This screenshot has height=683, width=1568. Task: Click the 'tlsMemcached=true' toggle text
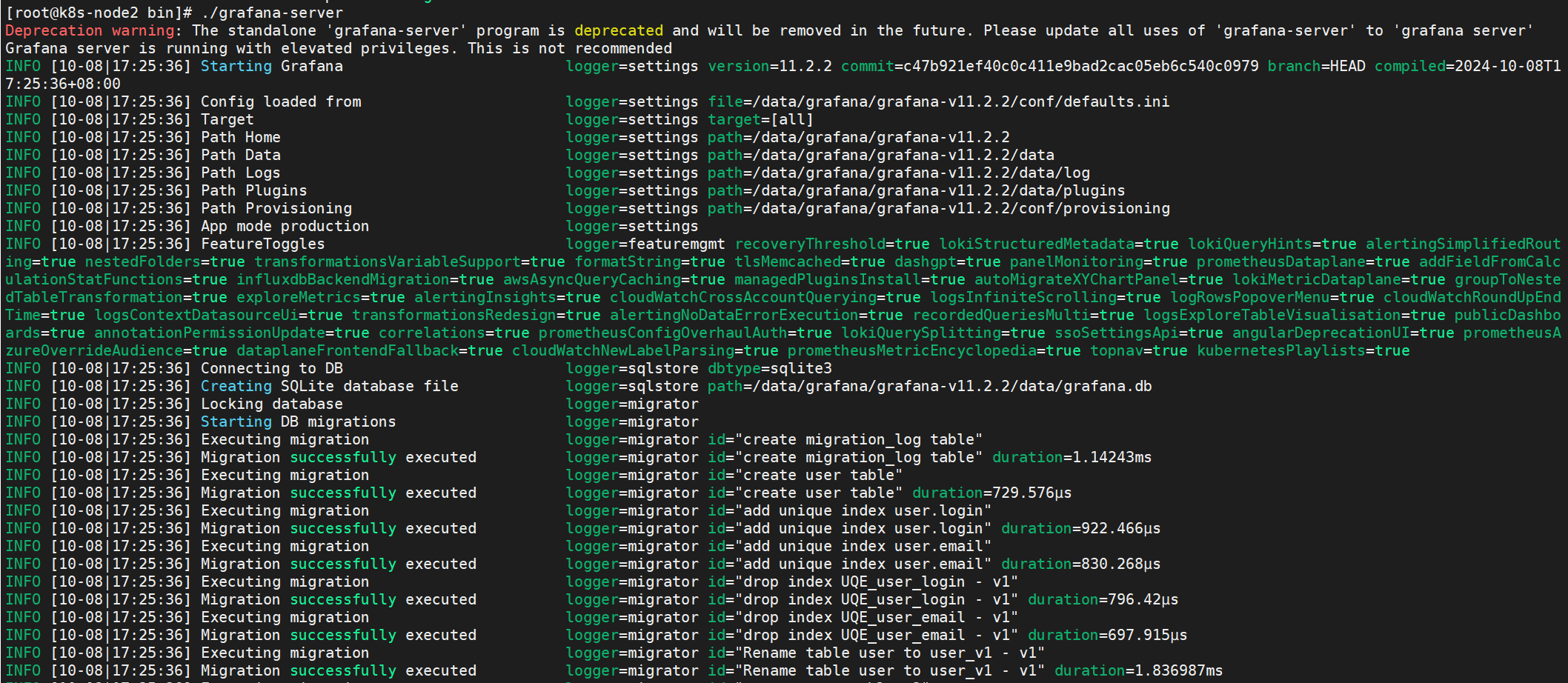(x=810, y=261)
